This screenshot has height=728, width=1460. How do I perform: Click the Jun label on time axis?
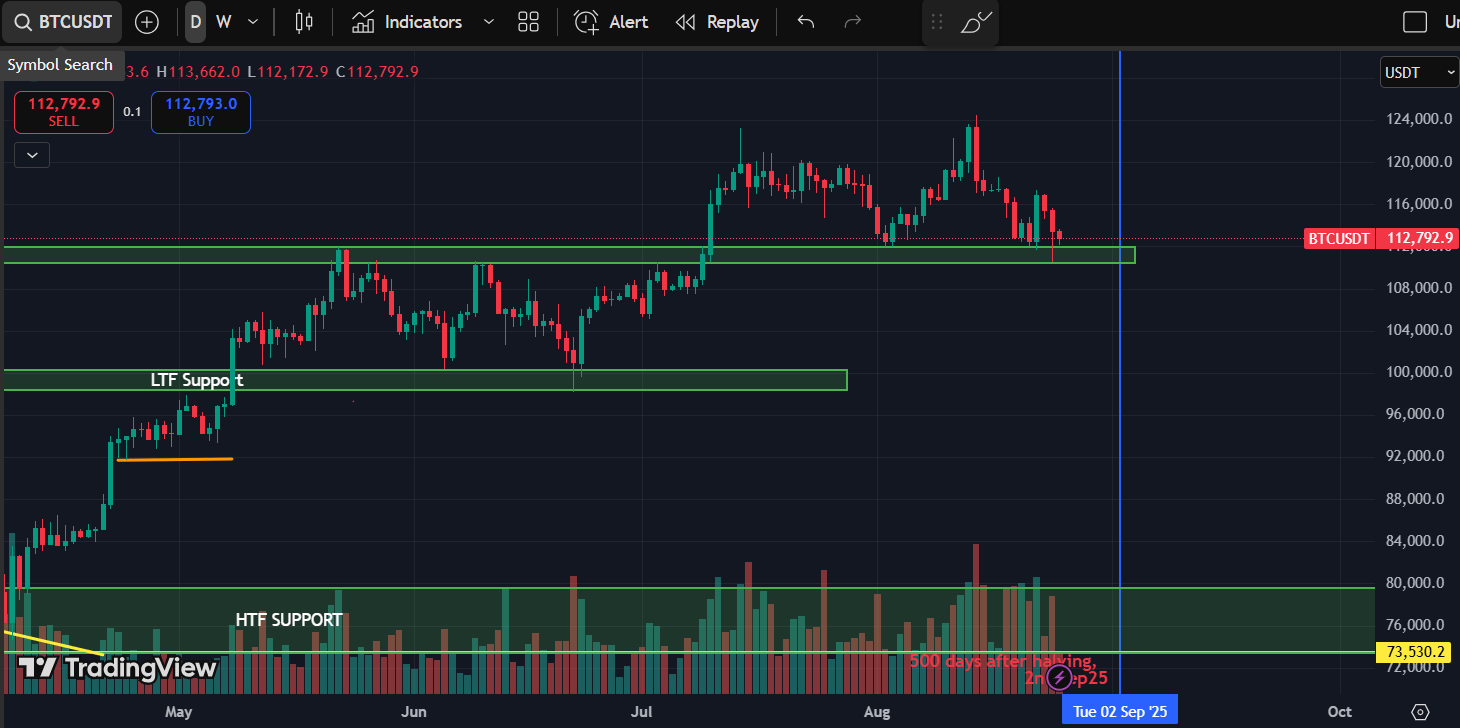click(x=413, y=712)
